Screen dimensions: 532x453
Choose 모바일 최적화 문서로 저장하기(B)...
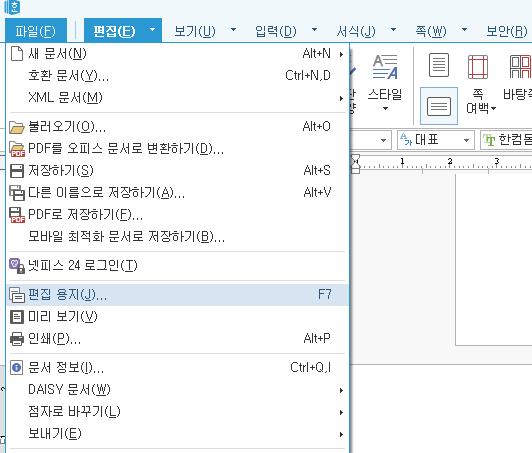coord(177,237)
